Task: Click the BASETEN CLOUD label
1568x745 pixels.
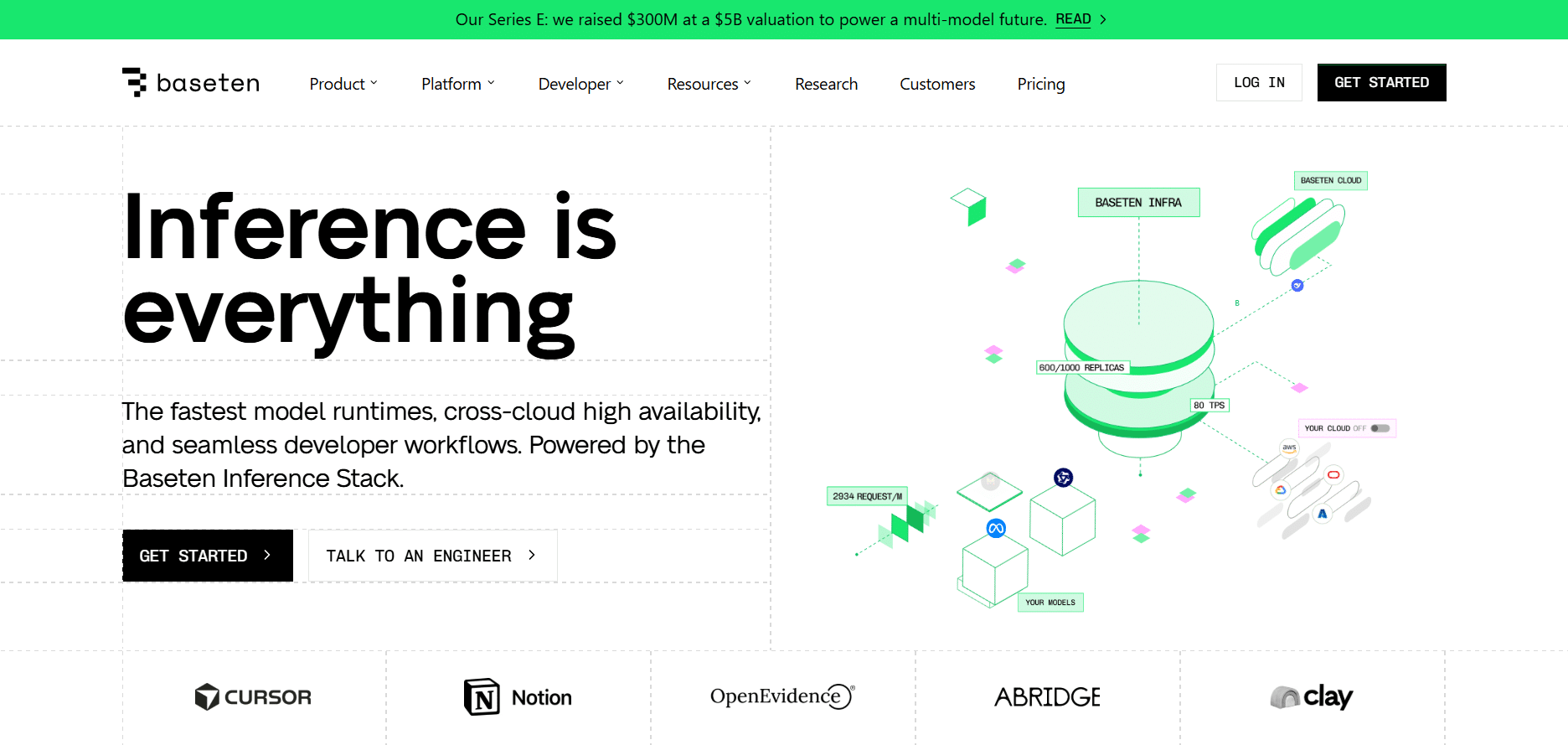Action: click(1331, 180)
